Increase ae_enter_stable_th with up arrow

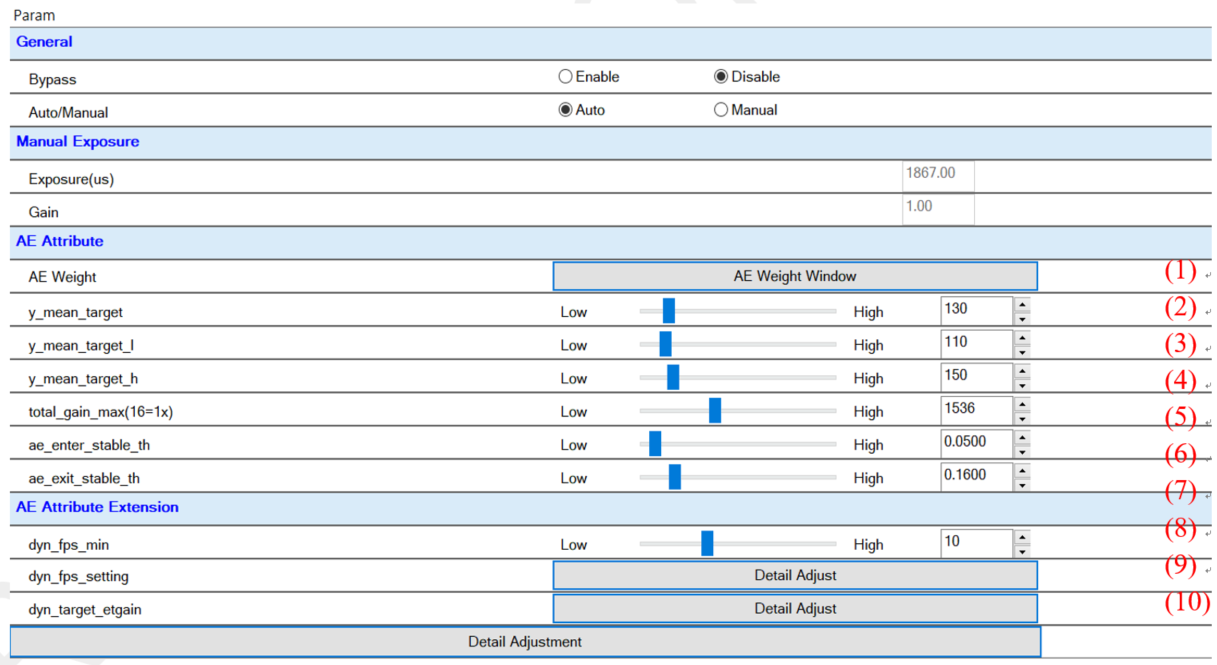1021,438
